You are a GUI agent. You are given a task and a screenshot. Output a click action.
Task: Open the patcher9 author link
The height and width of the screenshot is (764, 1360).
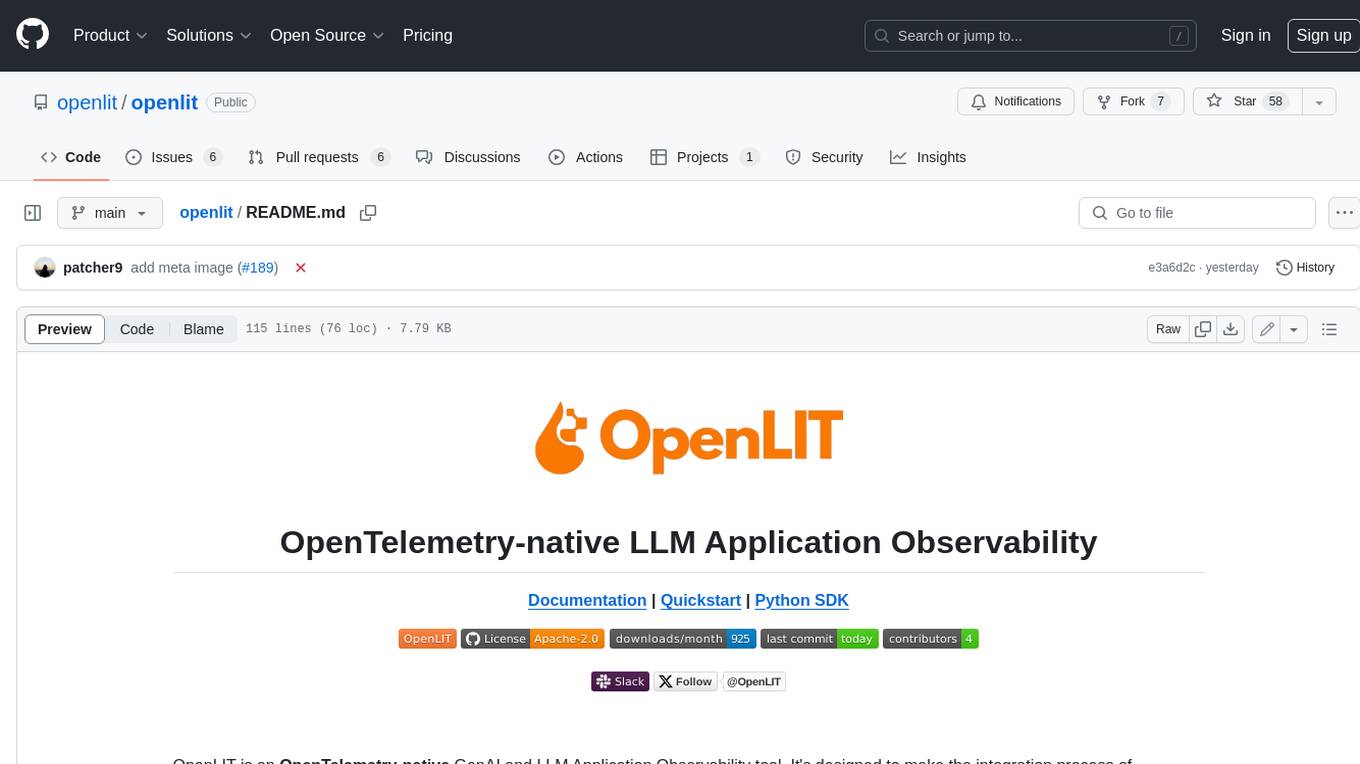92,268
